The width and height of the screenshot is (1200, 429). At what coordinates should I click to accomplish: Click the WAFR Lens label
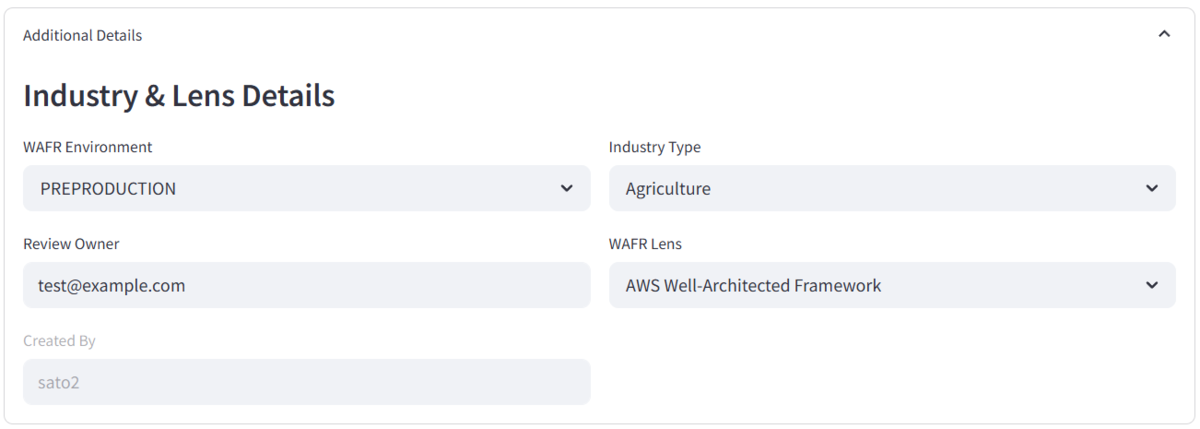click(x=645, y=244)
